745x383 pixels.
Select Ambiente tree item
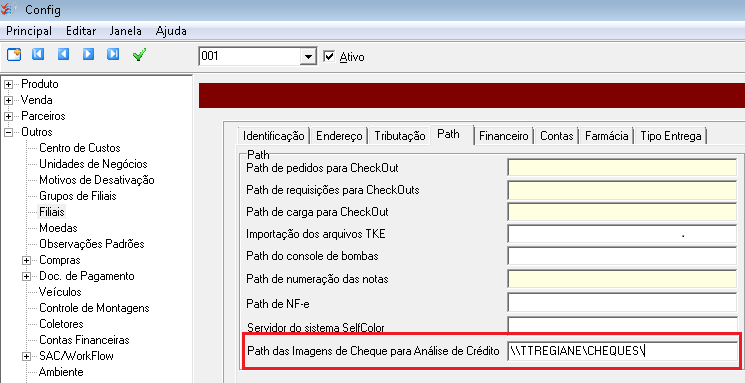(x=61, y=372)
